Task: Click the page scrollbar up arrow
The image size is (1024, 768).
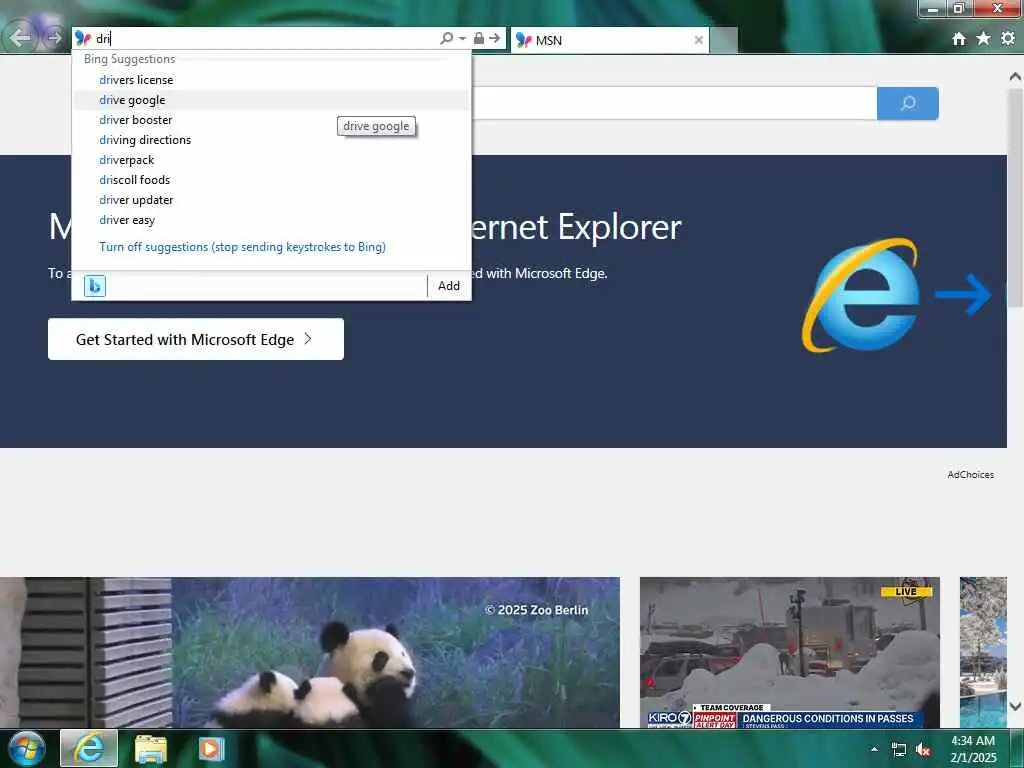Action: pyautogui.click(x=1015, y=76)
